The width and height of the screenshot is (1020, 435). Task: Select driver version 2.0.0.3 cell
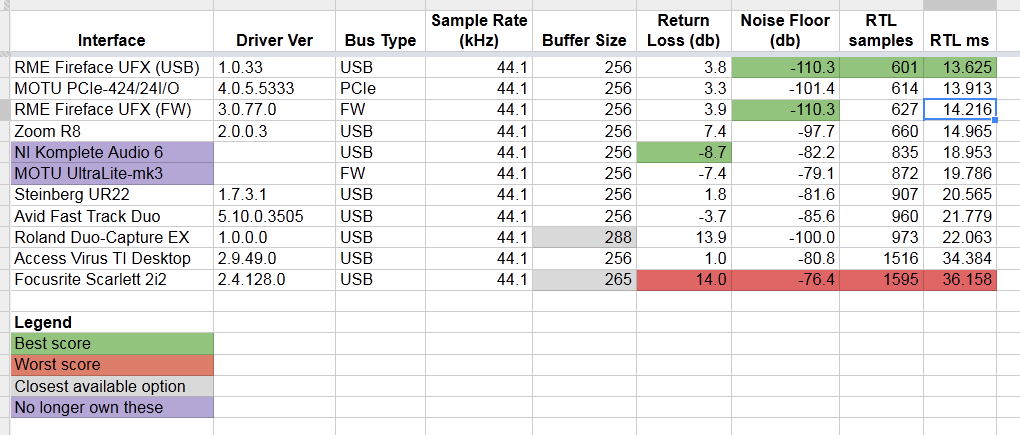click(275, 131)
